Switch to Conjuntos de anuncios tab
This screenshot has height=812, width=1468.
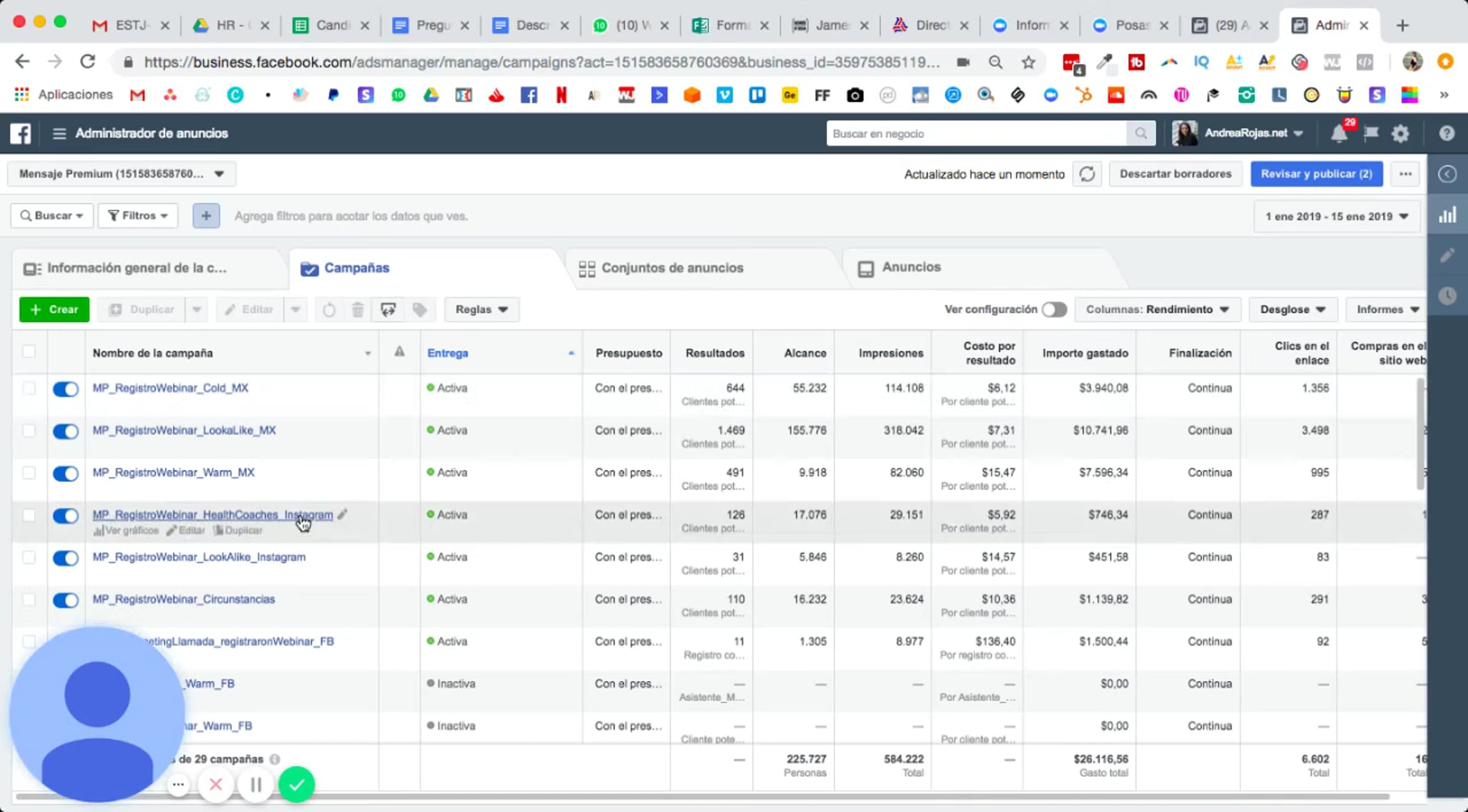pos(672,268)
